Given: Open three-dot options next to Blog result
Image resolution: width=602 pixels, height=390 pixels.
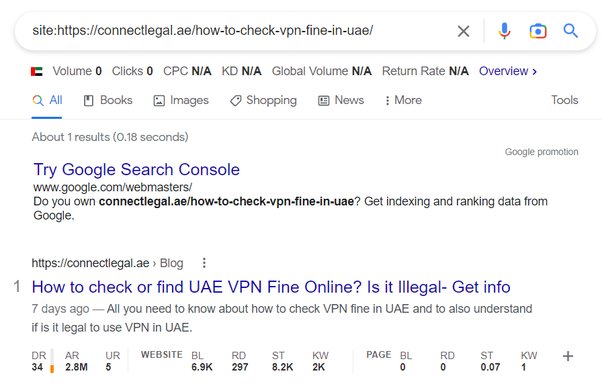Looking at the screenshot, I should tap(204, 263).
